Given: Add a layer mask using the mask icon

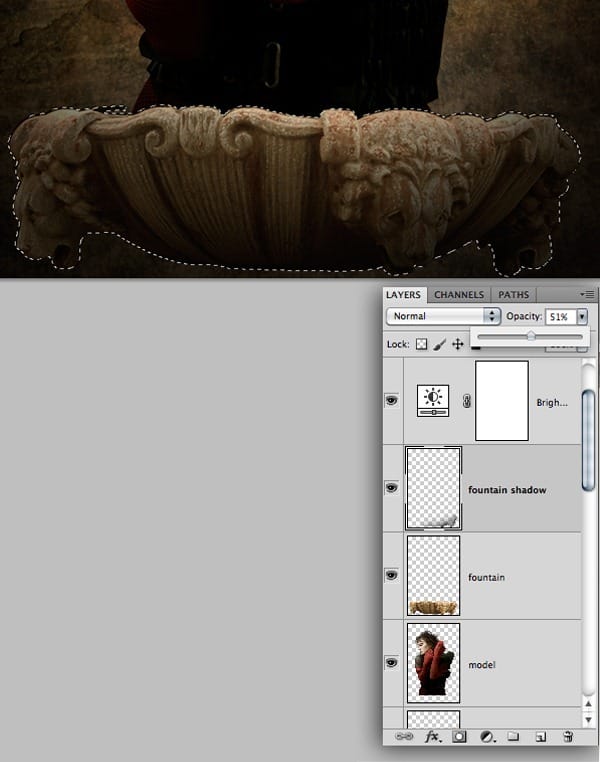Looking at the screenshot, I should (x=459, y=737).
